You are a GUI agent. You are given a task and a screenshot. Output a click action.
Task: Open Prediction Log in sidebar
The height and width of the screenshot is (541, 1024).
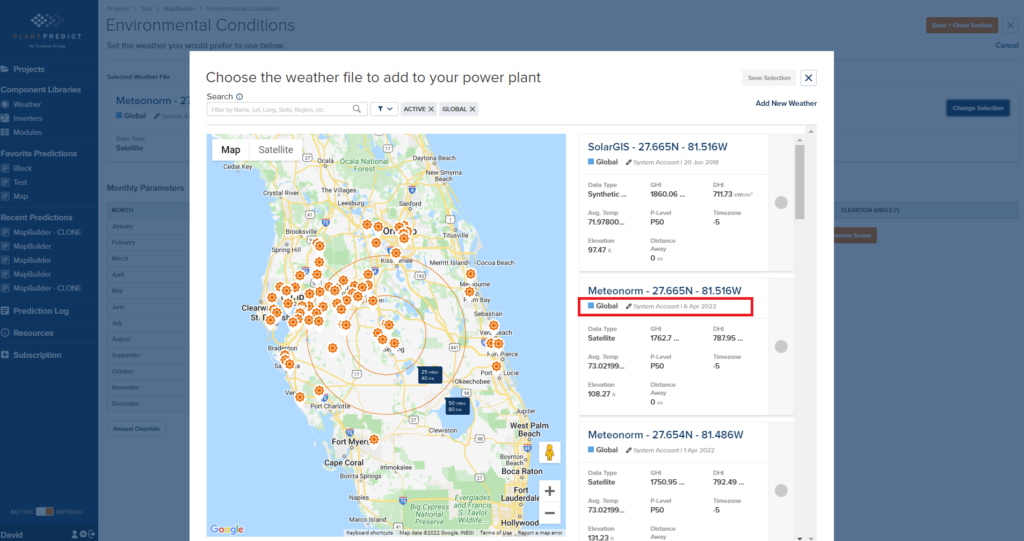[40, 311]
